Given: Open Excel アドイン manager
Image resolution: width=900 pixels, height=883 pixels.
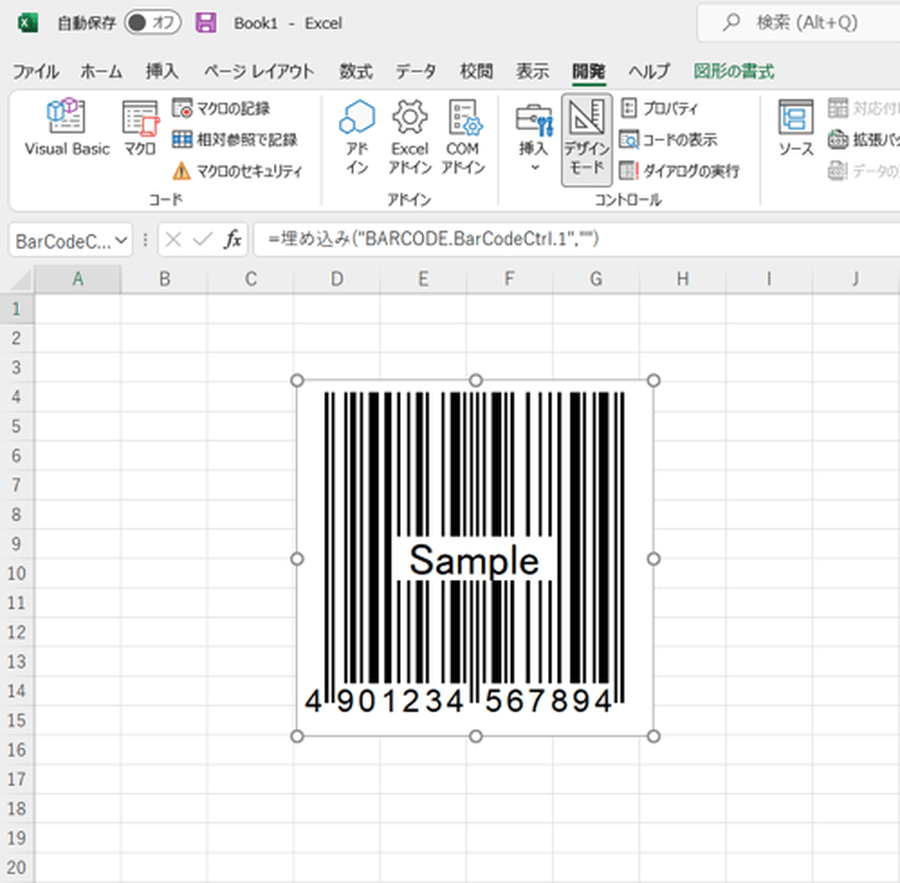Looking at the screenshot, I should point(409,137).
